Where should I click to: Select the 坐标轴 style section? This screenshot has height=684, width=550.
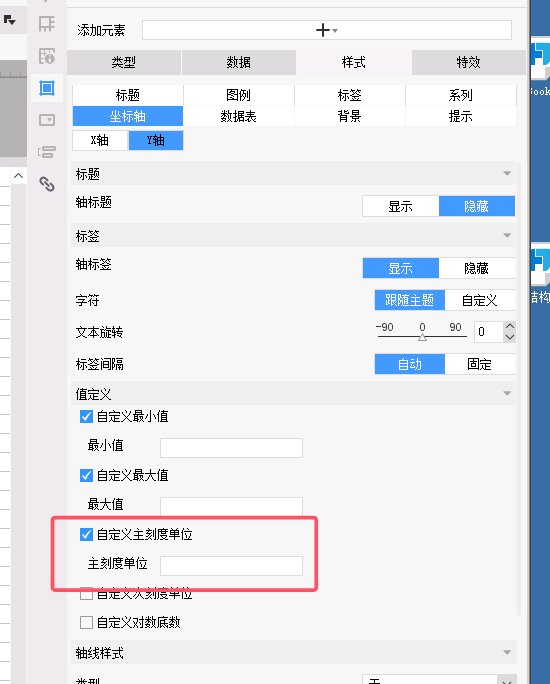pyautogui.click(x=128, y=116)
